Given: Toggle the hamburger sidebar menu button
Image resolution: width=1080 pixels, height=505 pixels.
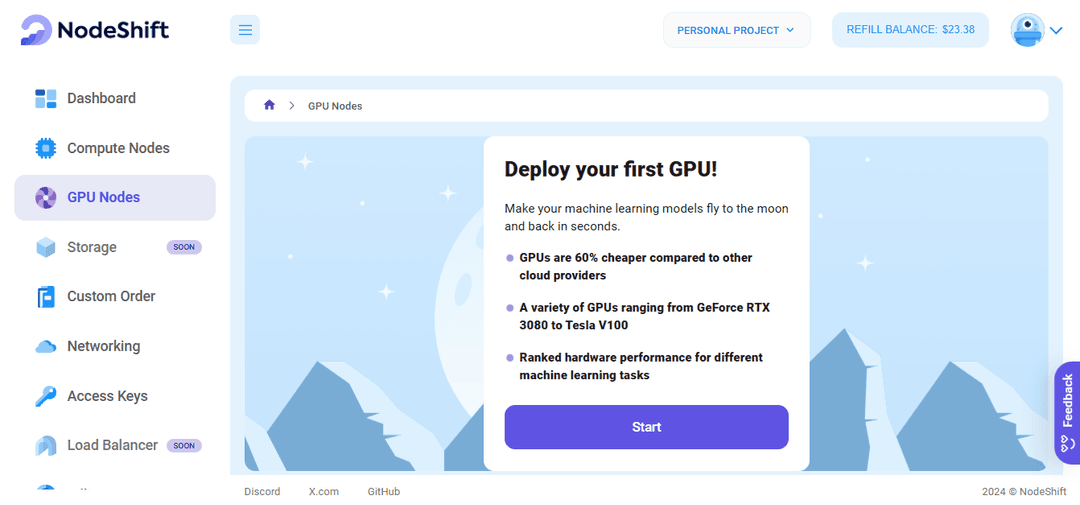Looking at the screenshot, I should 245,30.
